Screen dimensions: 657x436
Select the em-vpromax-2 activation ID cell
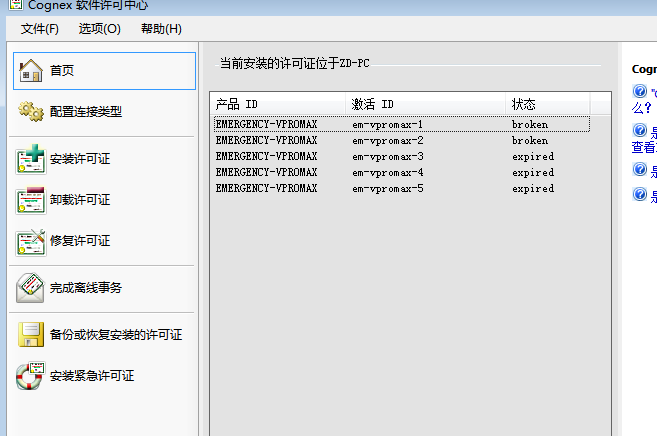pyautogui.click(x=388, y=140)
